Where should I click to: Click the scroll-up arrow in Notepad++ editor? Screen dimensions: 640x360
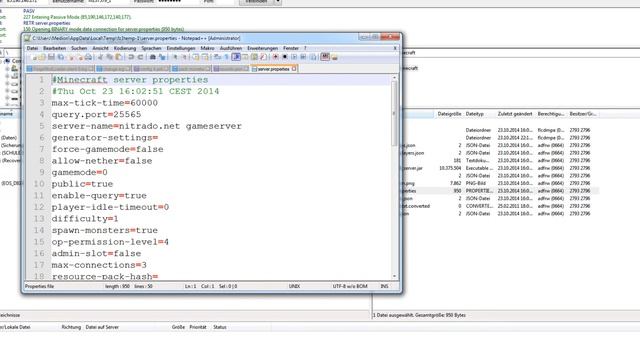[x=394, y=78]
